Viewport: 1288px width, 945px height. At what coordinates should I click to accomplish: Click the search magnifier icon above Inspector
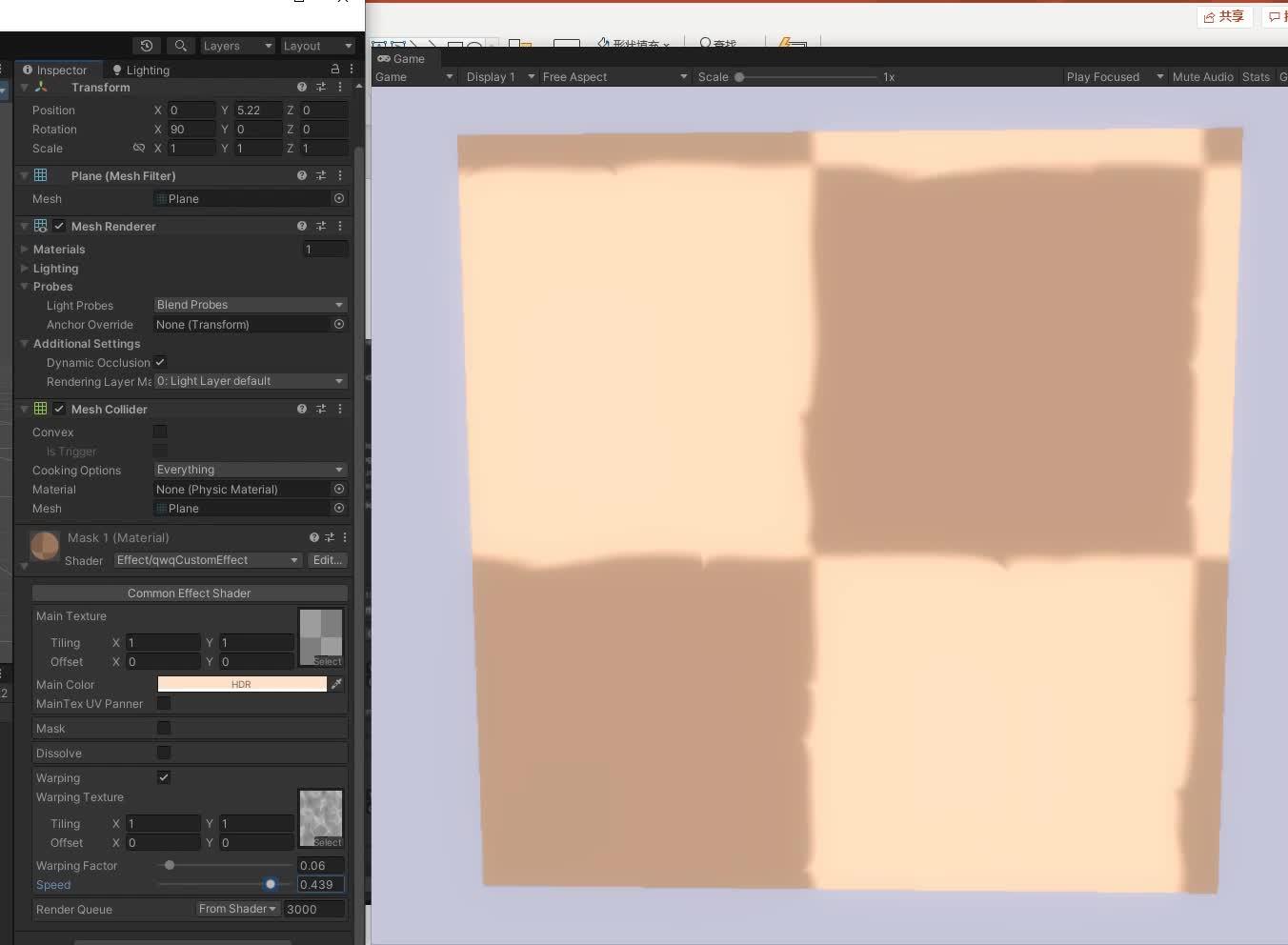(181, 45)
